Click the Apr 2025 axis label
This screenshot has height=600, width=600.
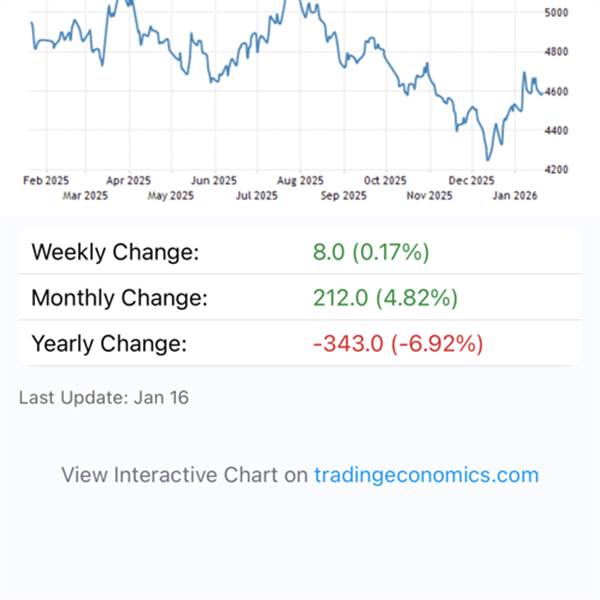pos(128,181)
